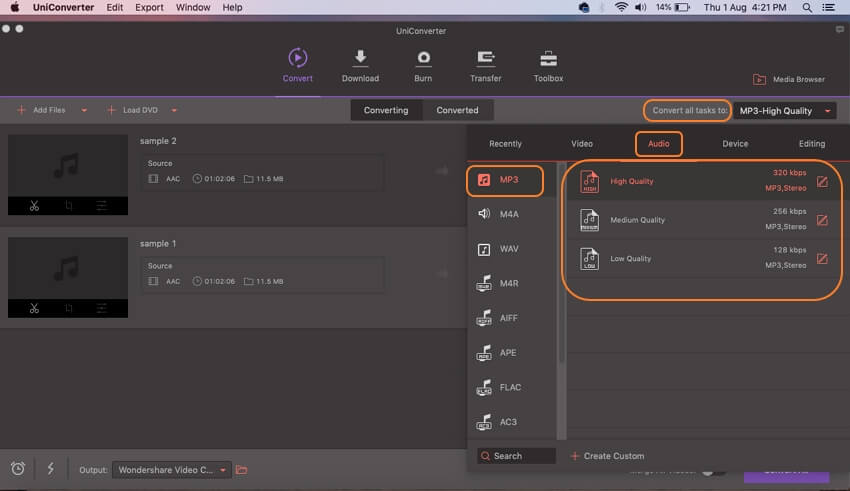The height and width of the screenshot is (491, 850).
Task: Select the AC3 format
Action: pos(511,422)
